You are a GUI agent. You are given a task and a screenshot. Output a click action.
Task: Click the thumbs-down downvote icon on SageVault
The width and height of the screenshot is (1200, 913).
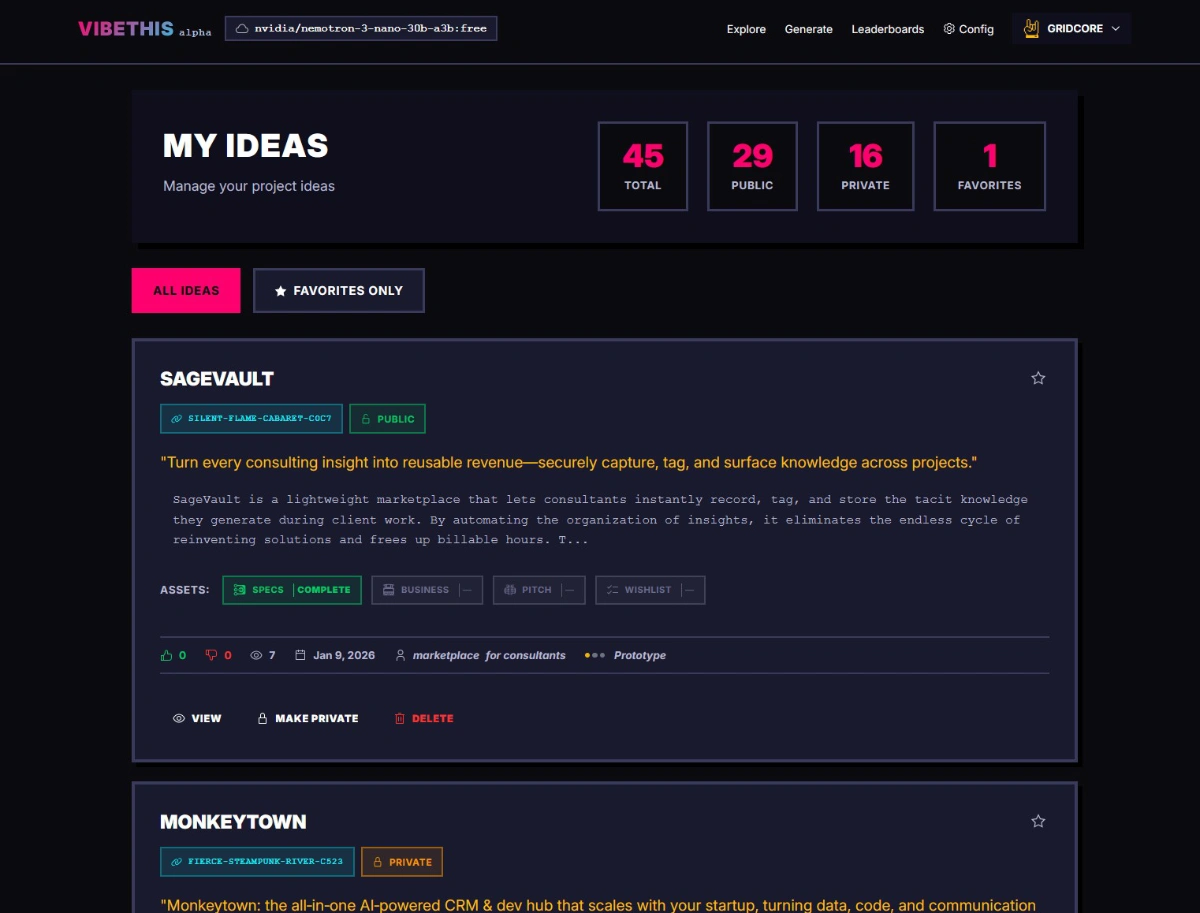(x=211, y=656)
